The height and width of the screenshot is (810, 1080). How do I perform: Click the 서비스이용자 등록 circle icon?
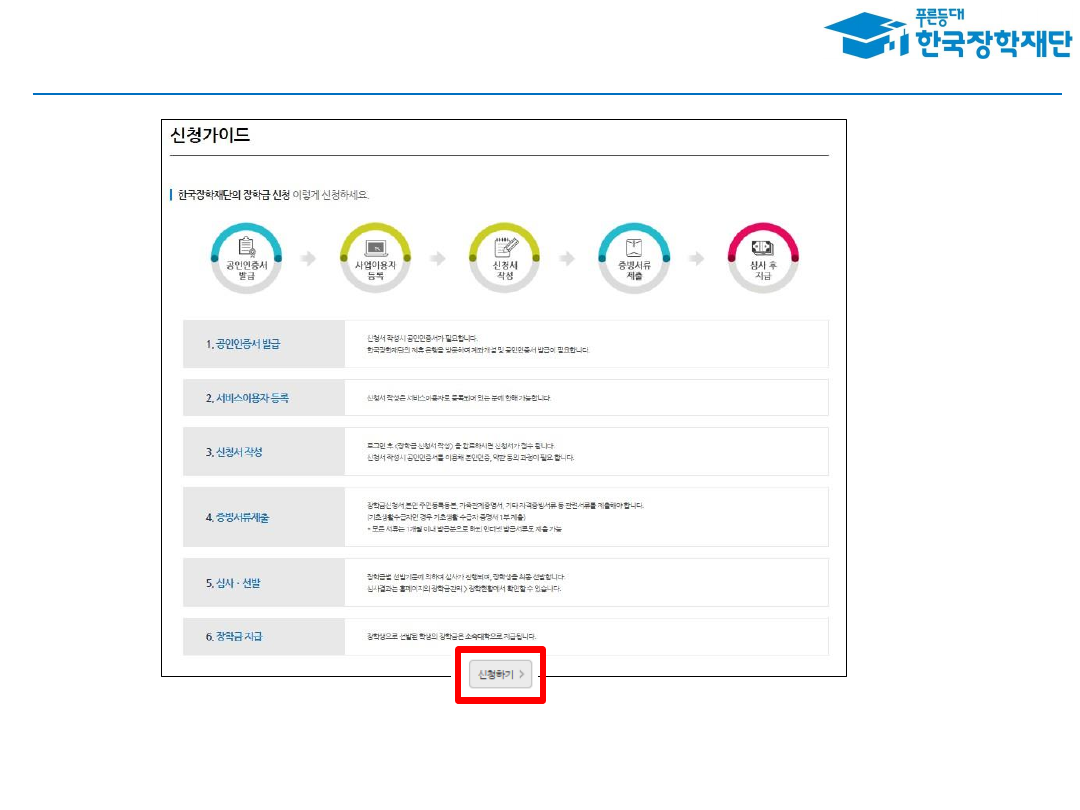(x=376, y=259)
